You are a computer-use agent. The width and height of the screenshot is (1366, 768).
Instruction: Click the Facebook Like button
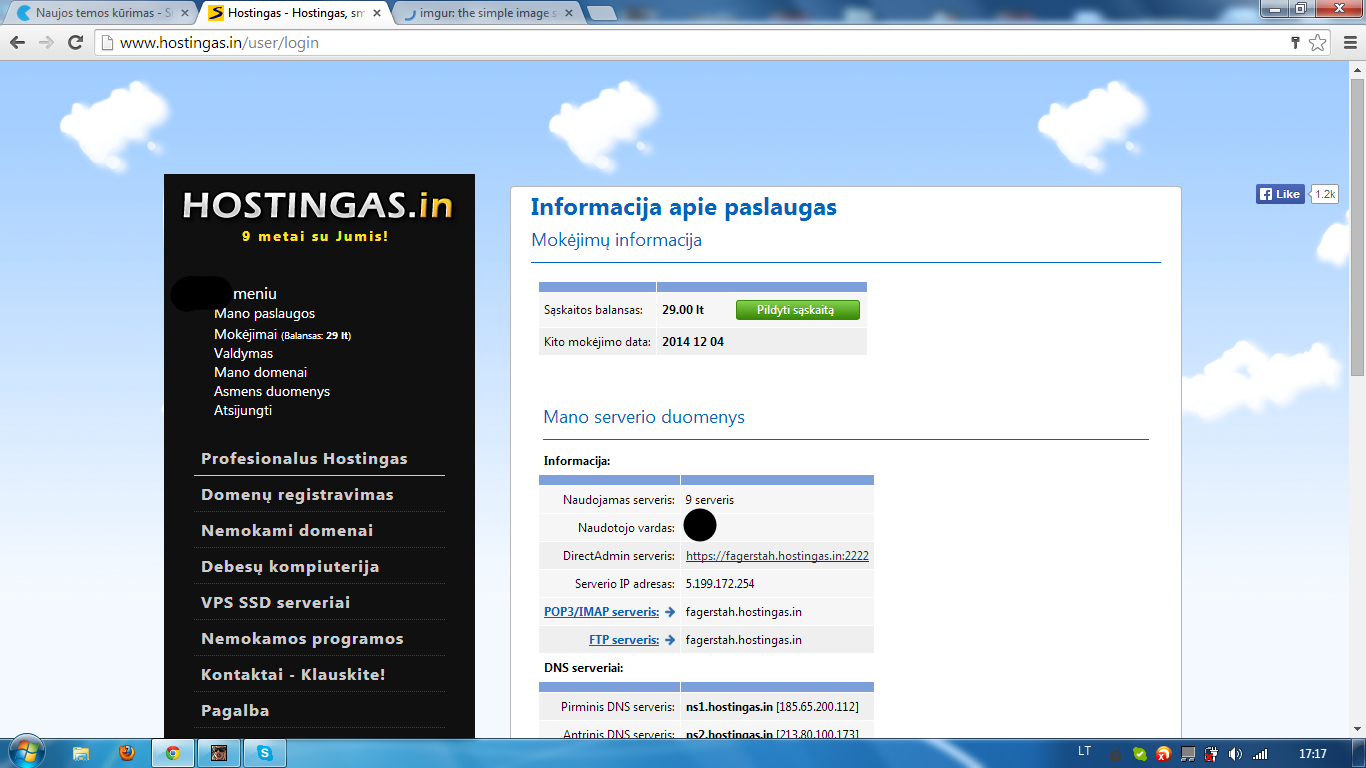pos(1281,194)
